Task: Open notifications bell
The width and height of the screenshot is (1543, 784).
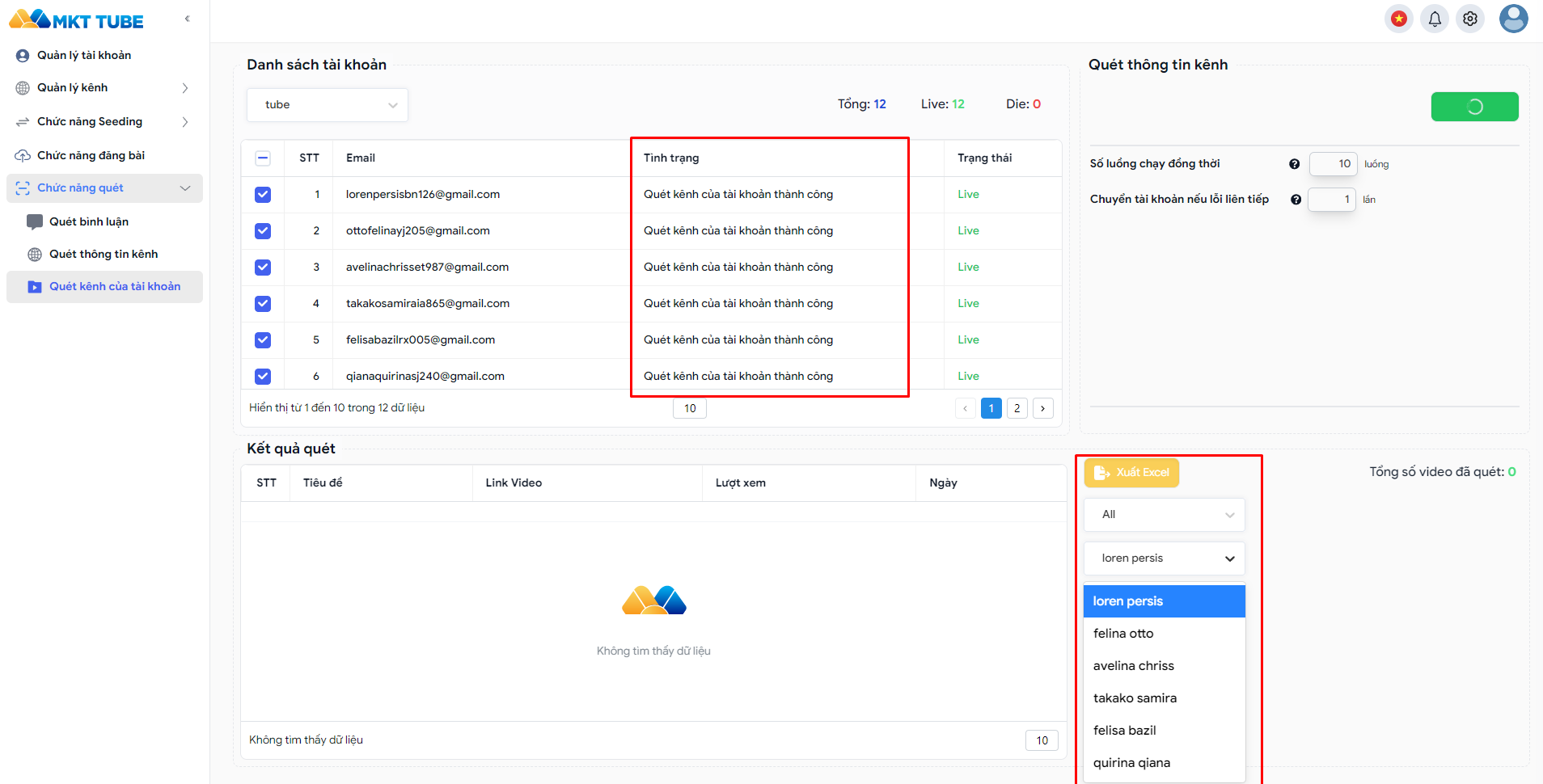Action: [1435, 19]
